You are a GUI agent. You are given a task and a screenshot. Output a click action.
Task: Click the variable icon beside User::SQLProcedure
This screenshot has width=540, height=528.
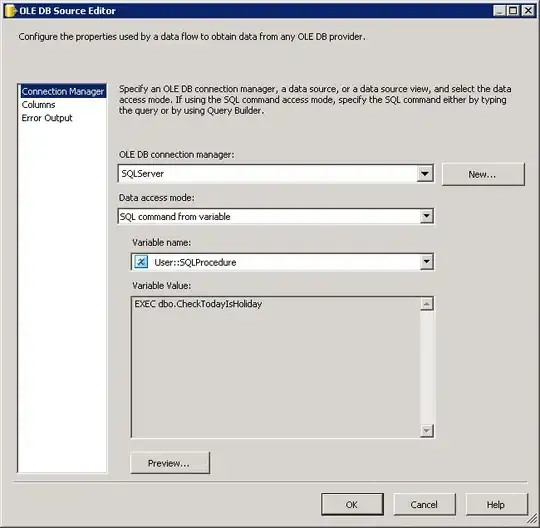(141, 262)
